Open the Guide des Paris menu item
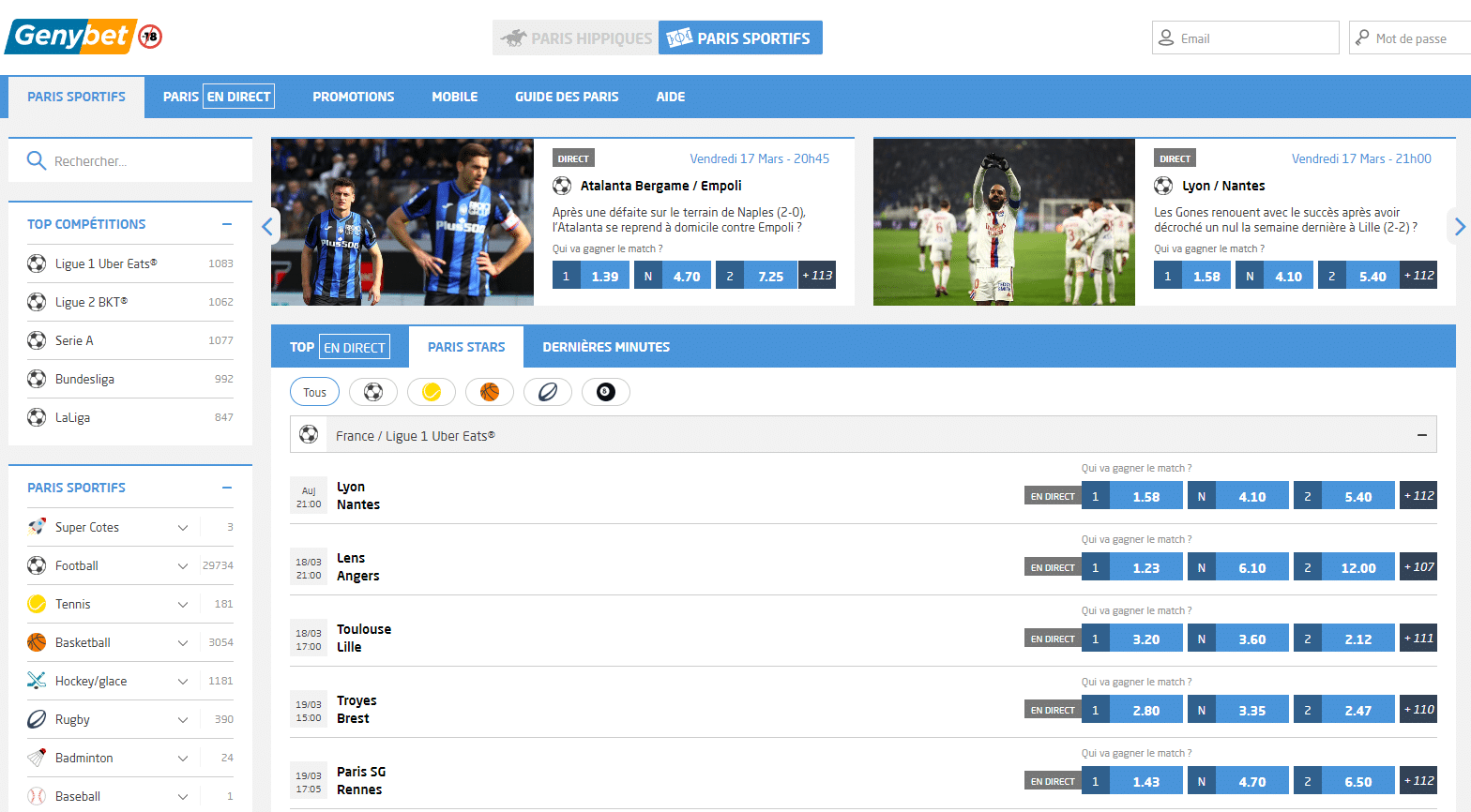1471x812 pixels. pyautogui.click(x=567, y=97)
